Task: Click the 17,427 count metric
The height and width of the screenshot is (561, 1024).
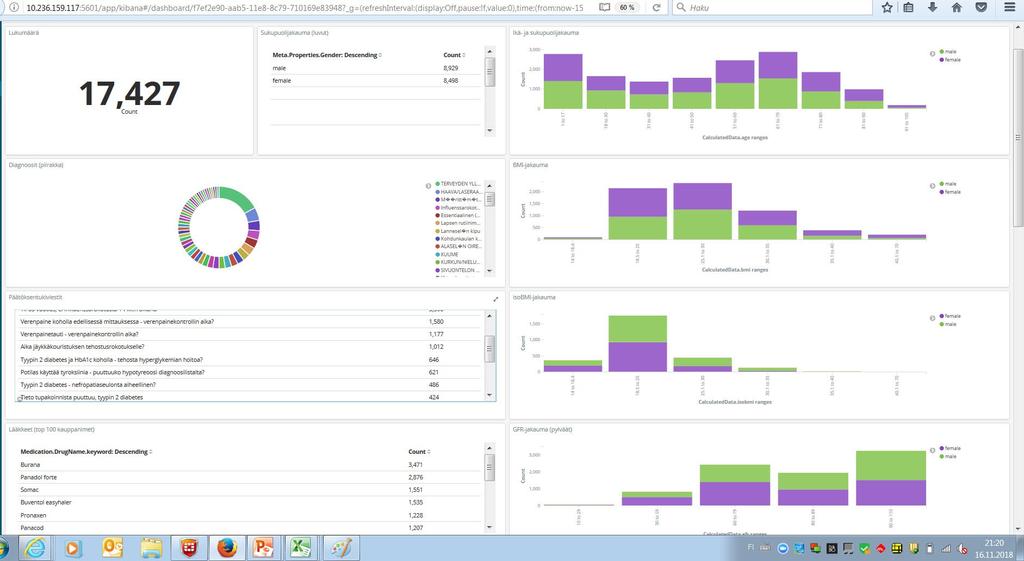Action: (x=129, y=93)
